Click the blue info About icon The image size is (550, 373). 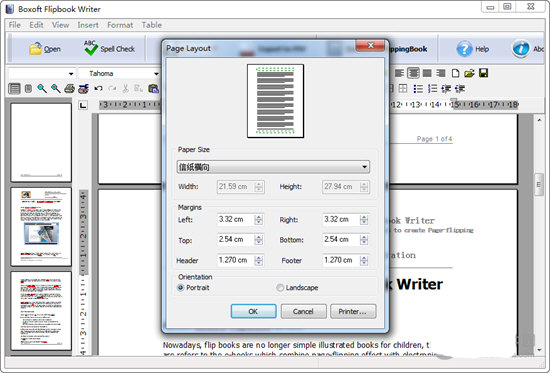(x=521, y=49)
